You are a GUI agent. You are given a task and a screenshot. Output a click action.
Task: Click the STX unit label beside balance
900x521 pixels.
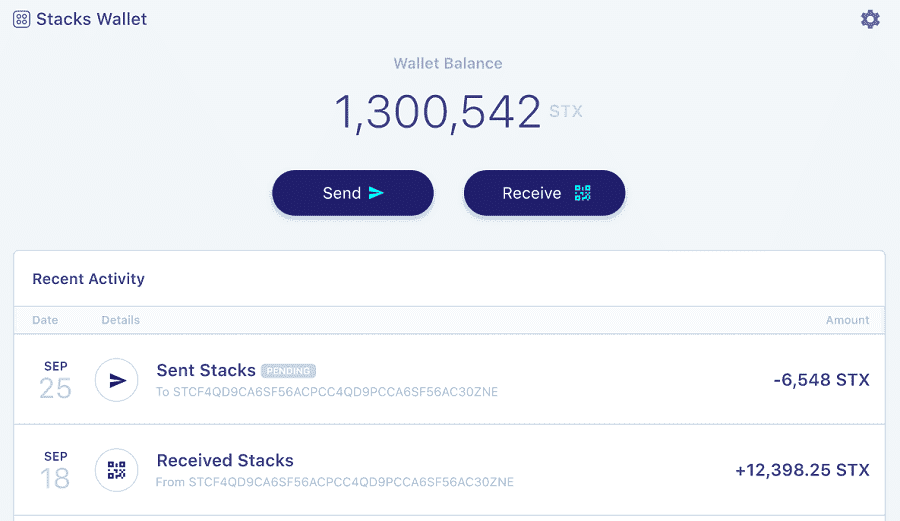coord(566,111)
